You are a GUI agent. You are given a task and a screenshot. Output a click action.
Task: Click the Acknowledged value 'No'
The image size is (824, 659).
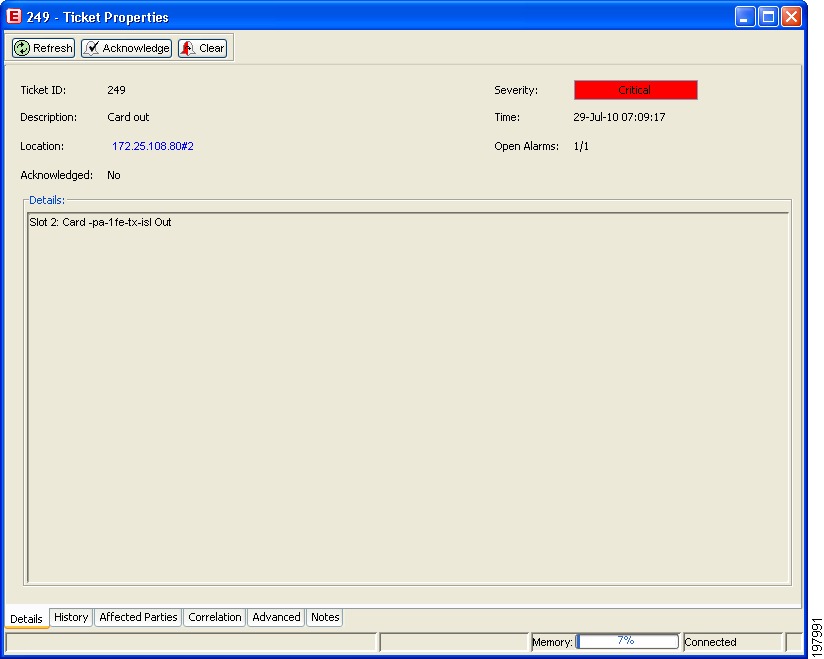tap(114, 175)
